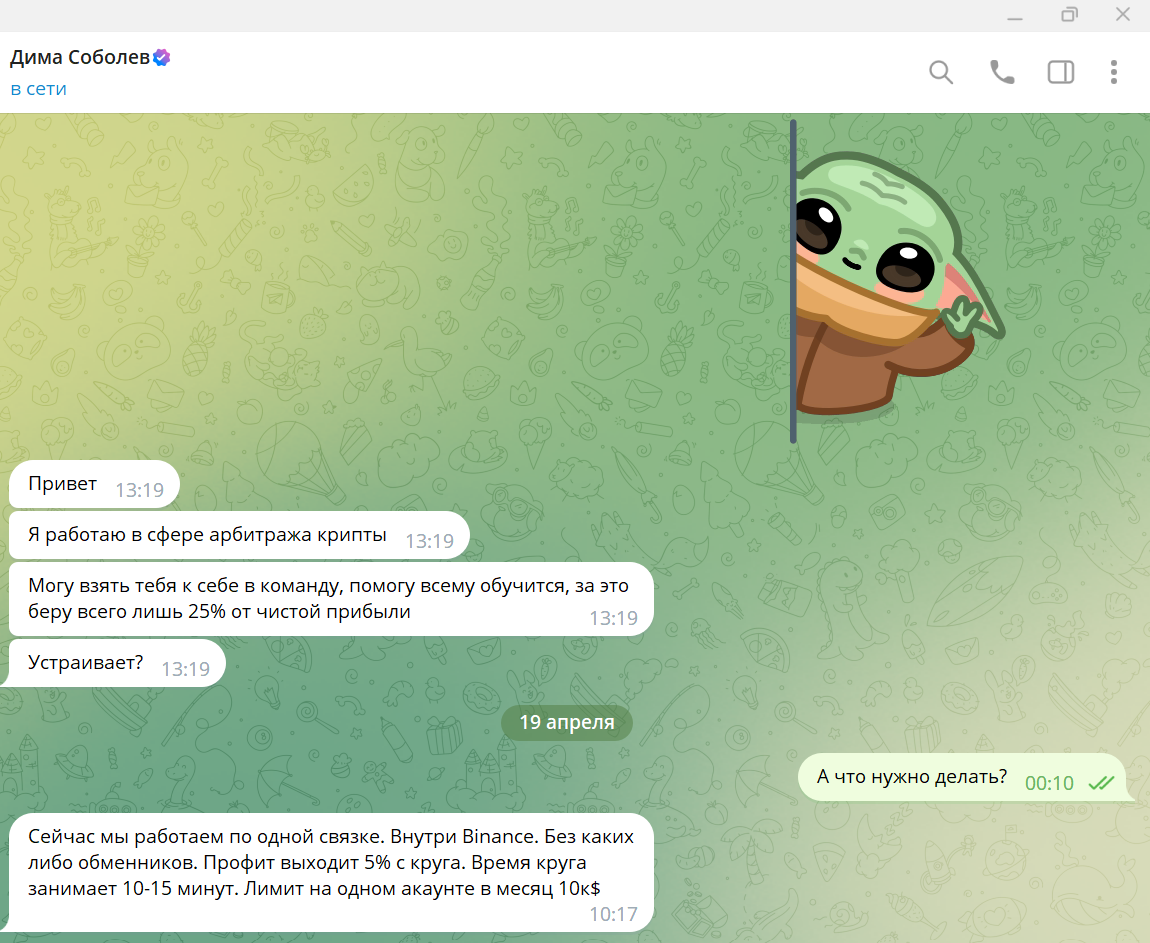This screenshot has width=1150, height=943.
Task: Click the 10:17 timestamp on last message
Action: (x=614, y=914)
